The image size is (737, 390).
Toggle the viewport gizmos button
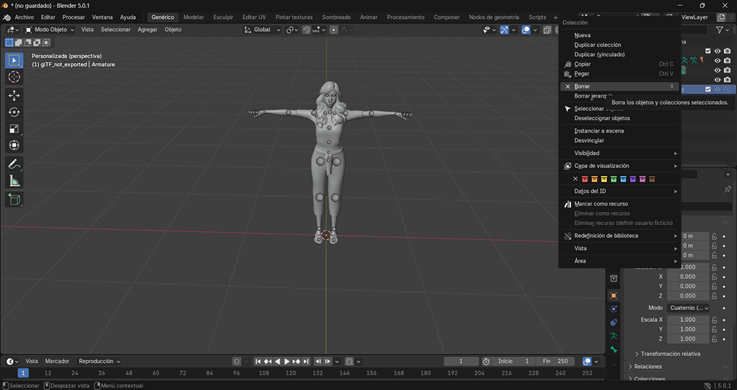pyautogui.click(x=504, y=30)
